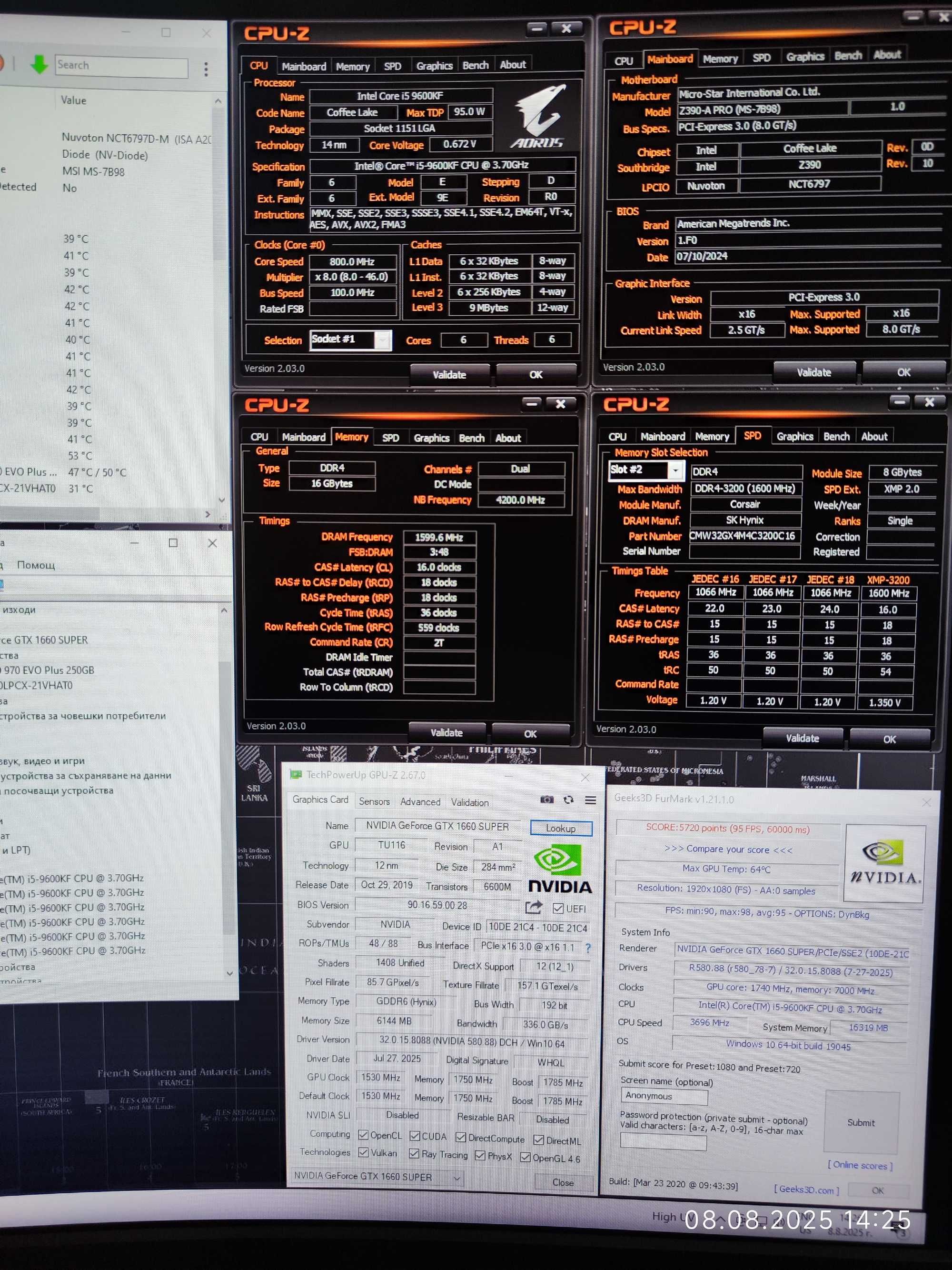
Task: Click the Nuvoton NCT6797D-M value row
Action: [136, 139]
